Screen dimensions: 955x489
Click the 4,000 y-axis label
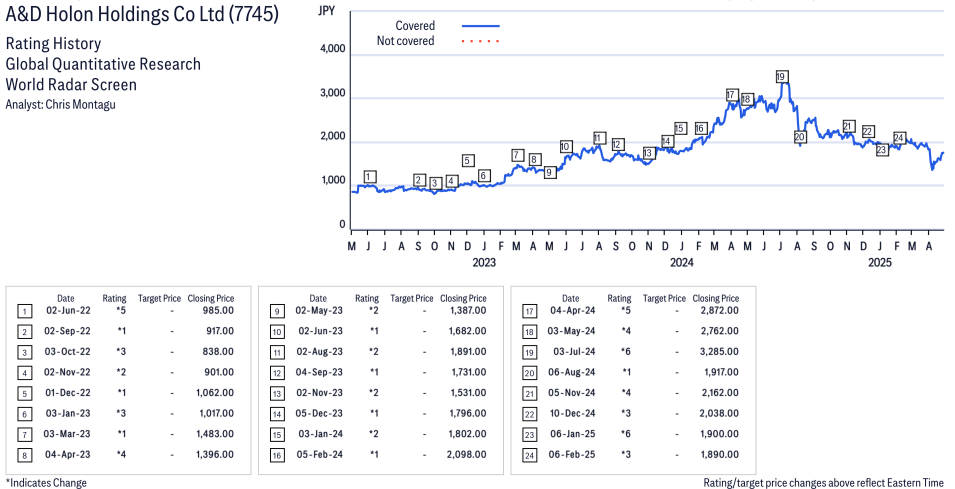[x=333, y=49]
